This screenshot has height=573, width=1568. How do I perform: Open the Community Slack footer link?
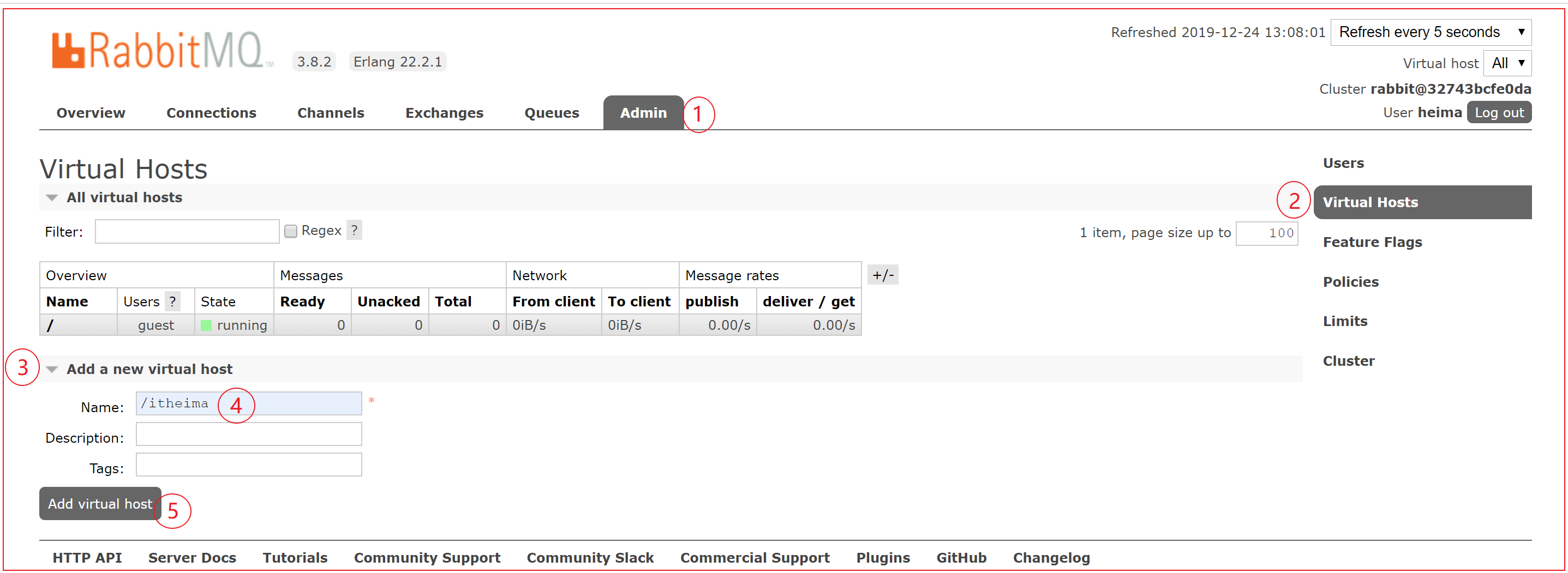click(590, 558)
